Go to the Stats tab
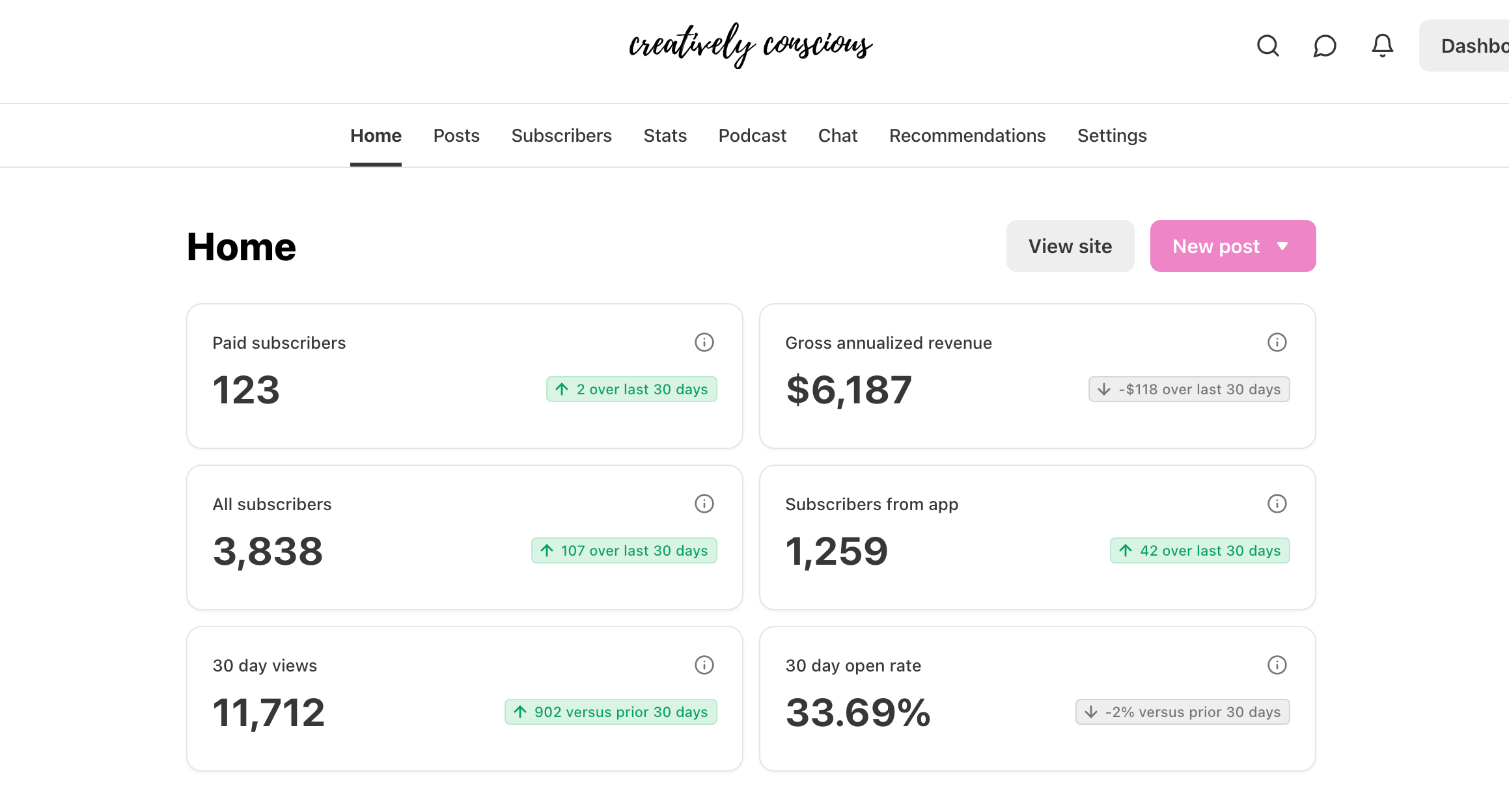Image resolution: width=1509 pixels, height=812 pixels. [x=665, y=135]
